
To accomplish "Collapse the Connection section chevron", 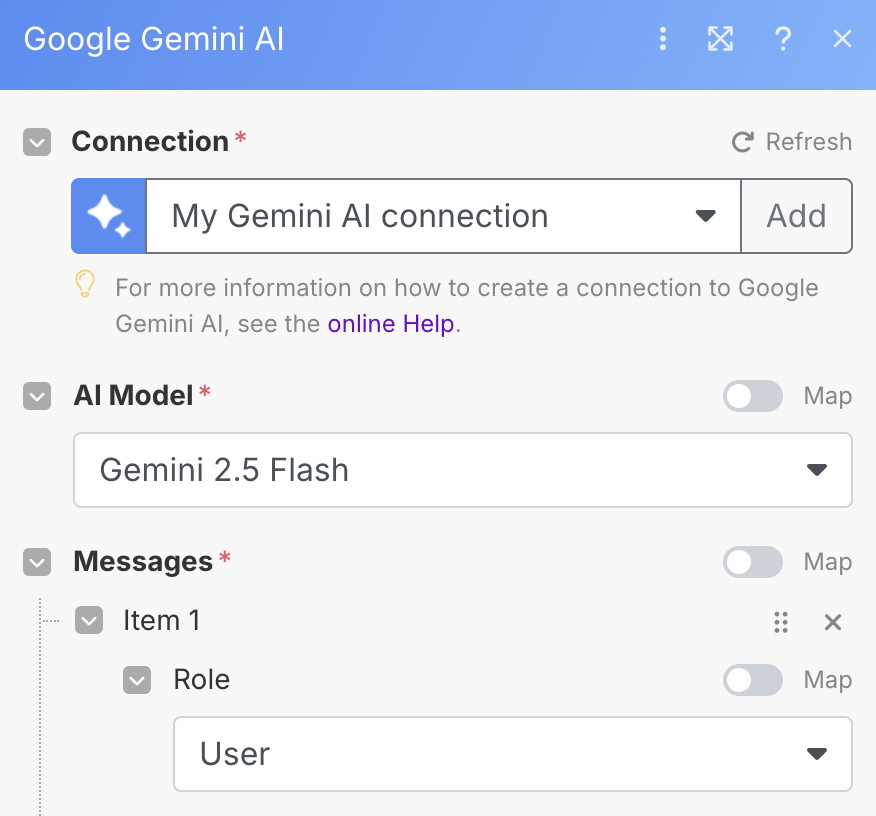I will (x=37, y=142).
